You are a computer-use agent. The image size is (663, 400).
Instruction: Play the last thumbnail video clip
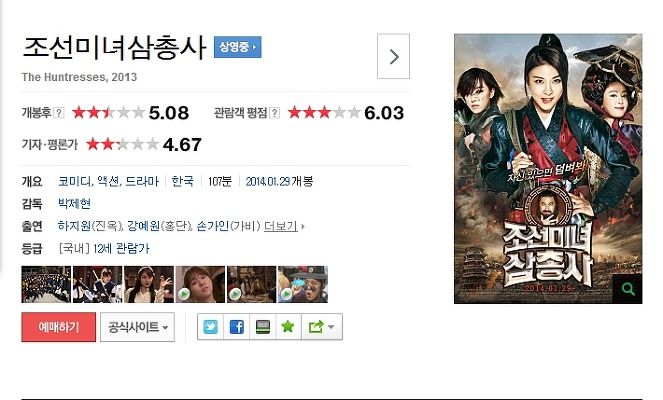pyautogui.click(x=303, y=284)
